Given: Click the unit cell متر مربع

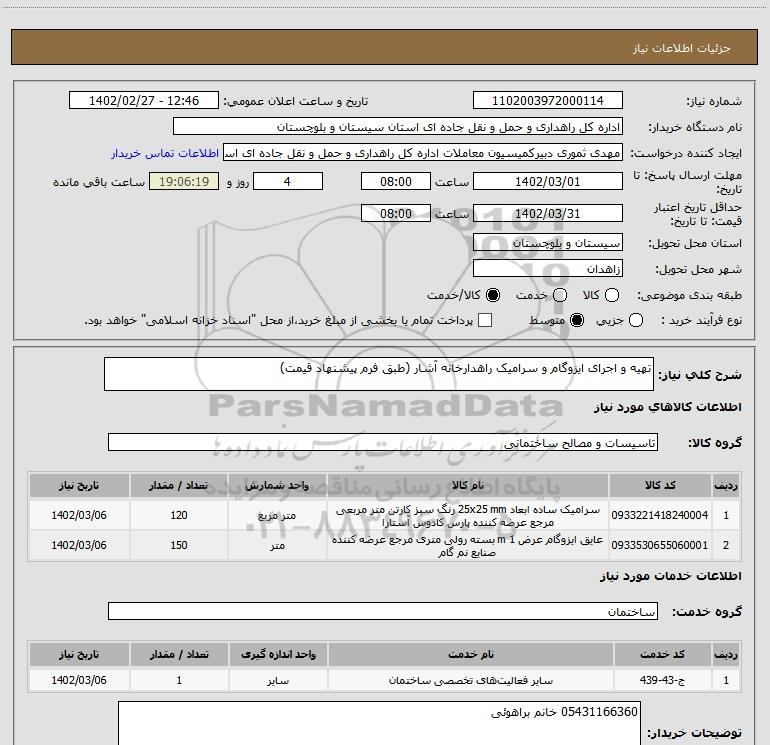Looking at the screenshot, I should (277, 516).
